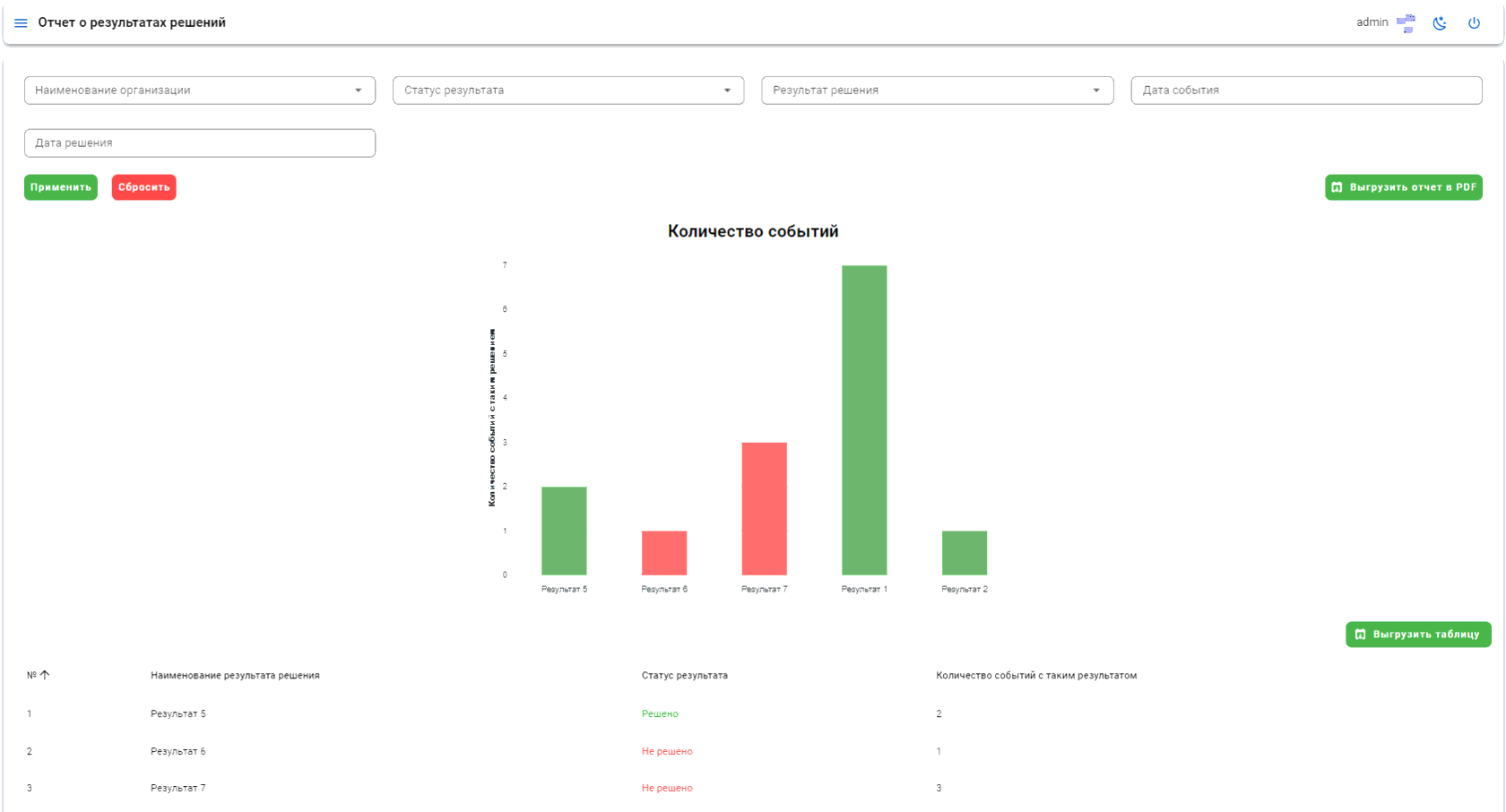Click the green Результат 1 bar

point(864,420)
